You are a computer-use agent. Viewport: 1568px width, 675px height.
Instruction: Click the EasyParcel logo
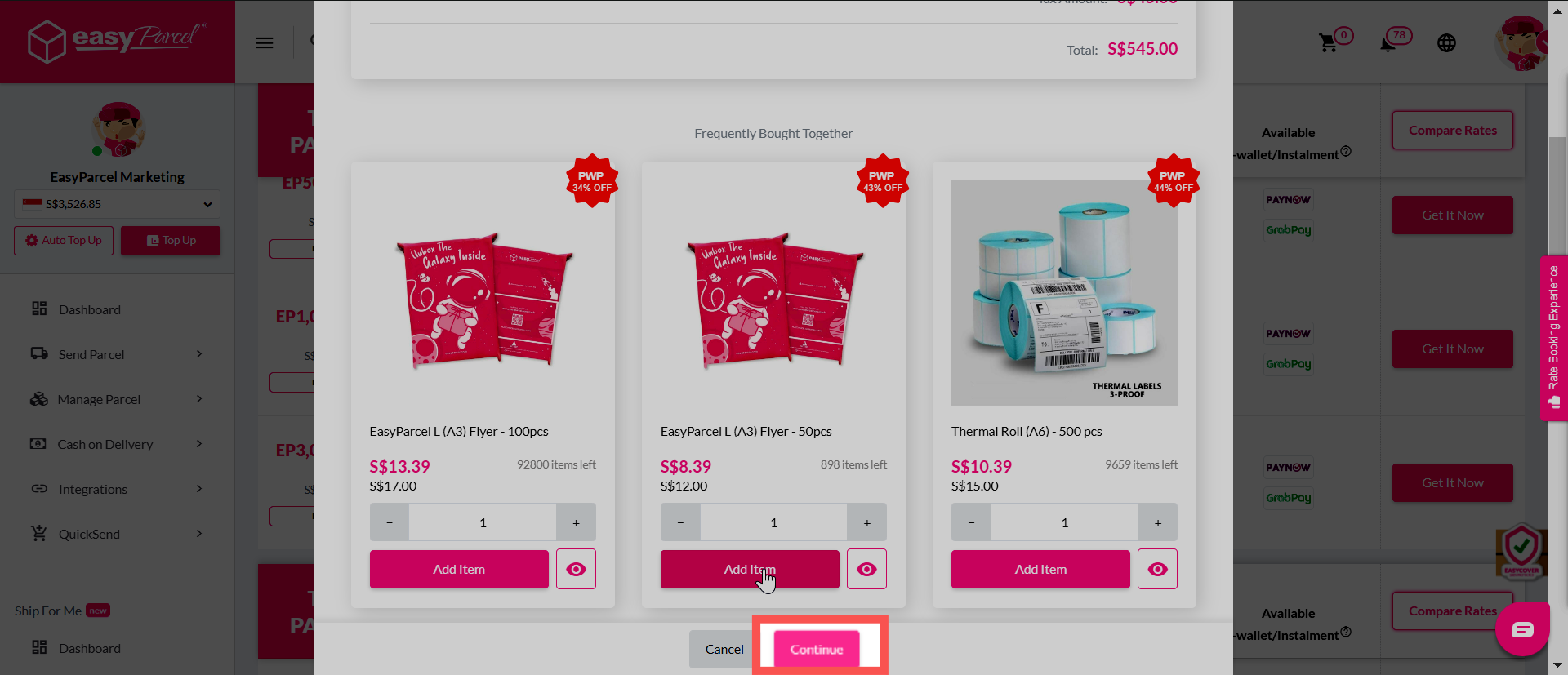click(x=118, y=41)
